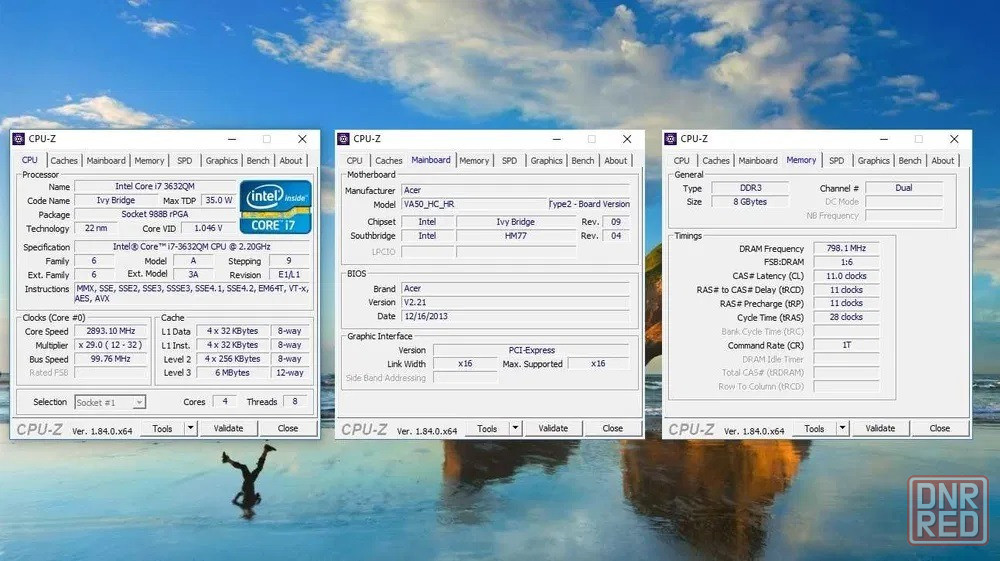Click the Command Rate value 1T
The width and height of the screenshot is (1000, 561).
846,345
